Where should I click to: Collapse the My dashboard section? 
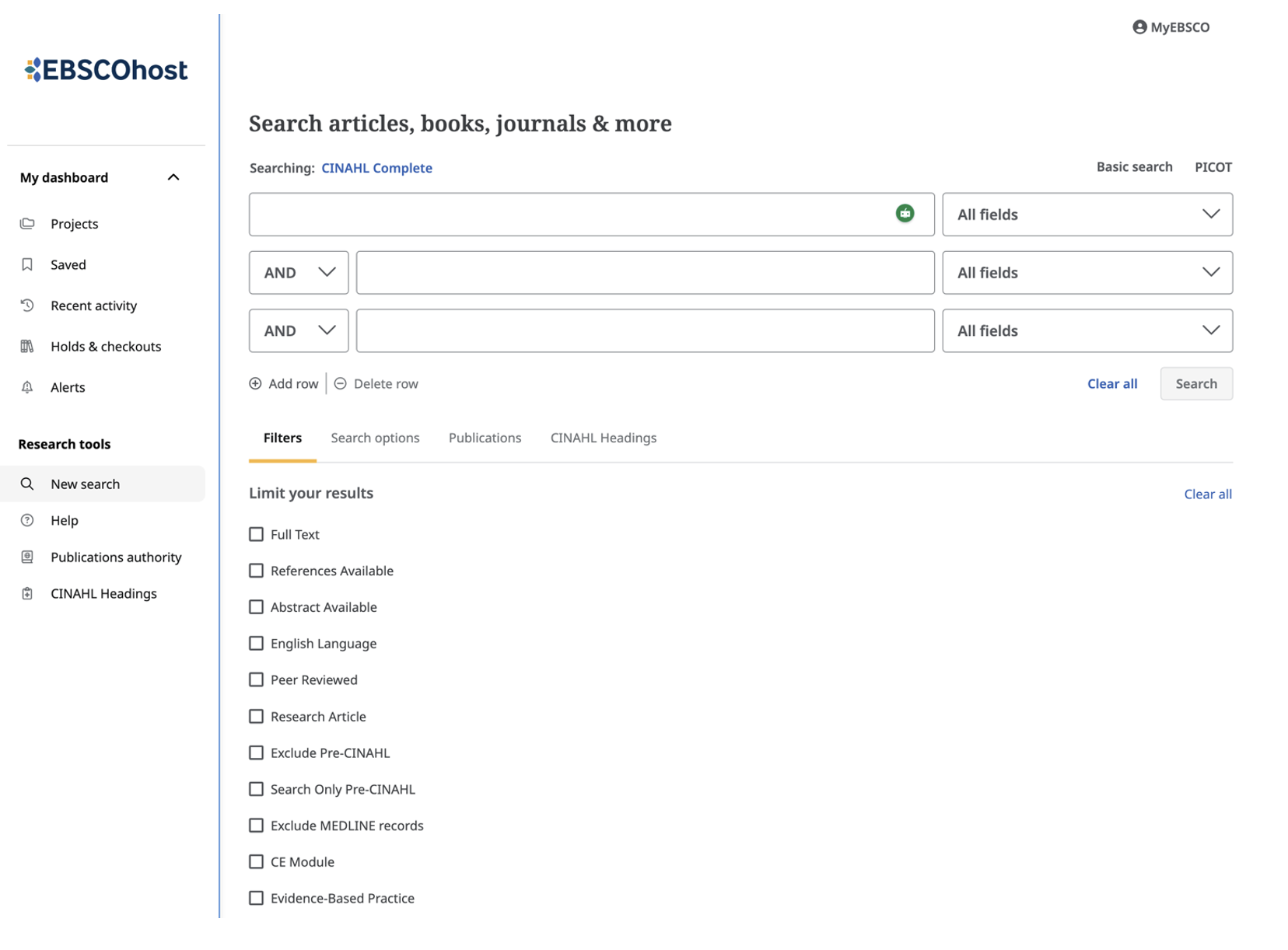(173, 178)
